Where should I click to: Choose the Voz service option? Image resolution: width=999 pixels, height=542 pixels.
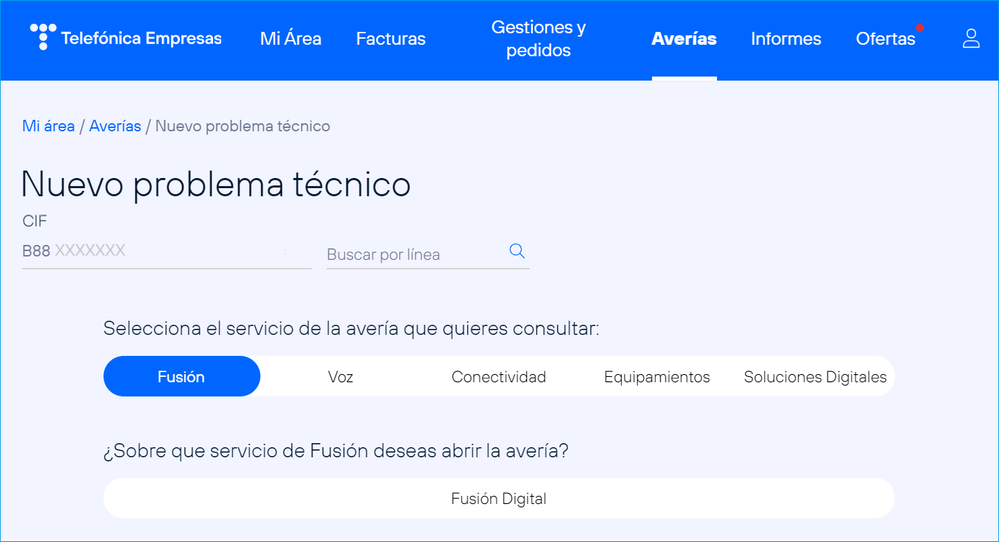tap(340, 377)
